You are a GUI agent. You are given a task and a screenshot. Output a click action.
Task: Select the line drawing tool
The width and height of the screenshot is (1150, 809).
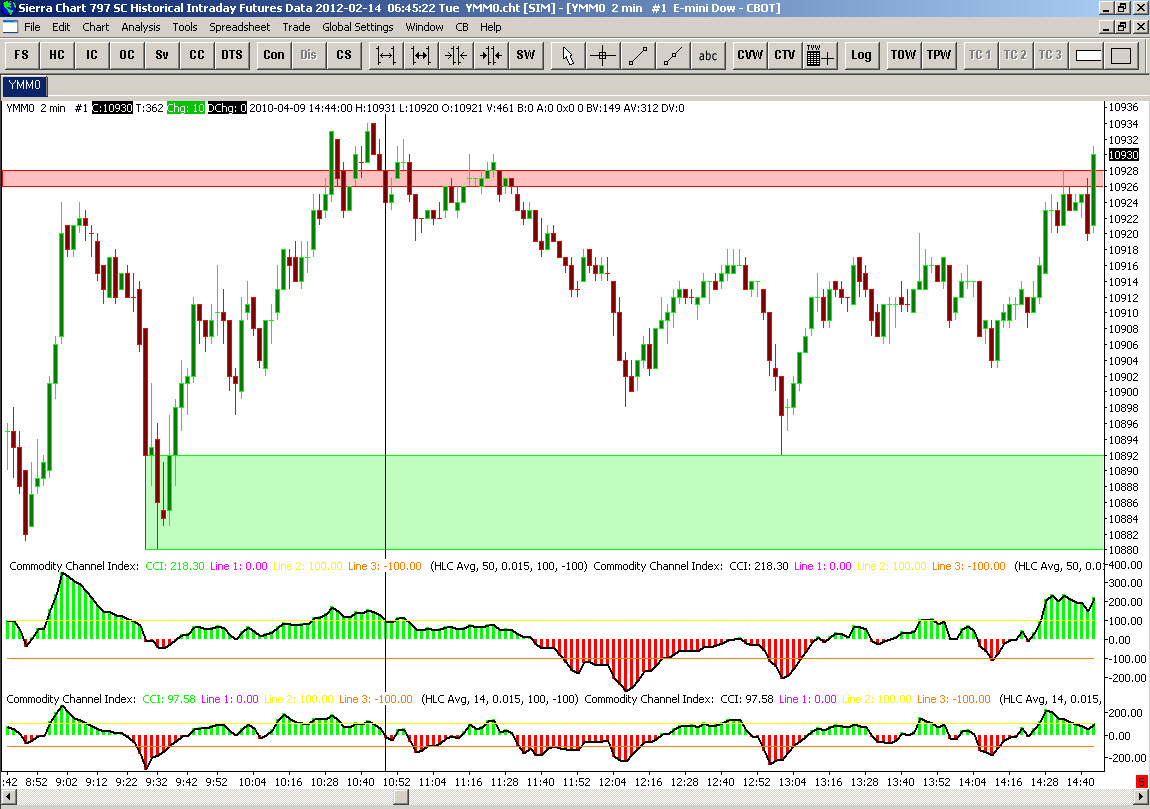pos(638,55)
